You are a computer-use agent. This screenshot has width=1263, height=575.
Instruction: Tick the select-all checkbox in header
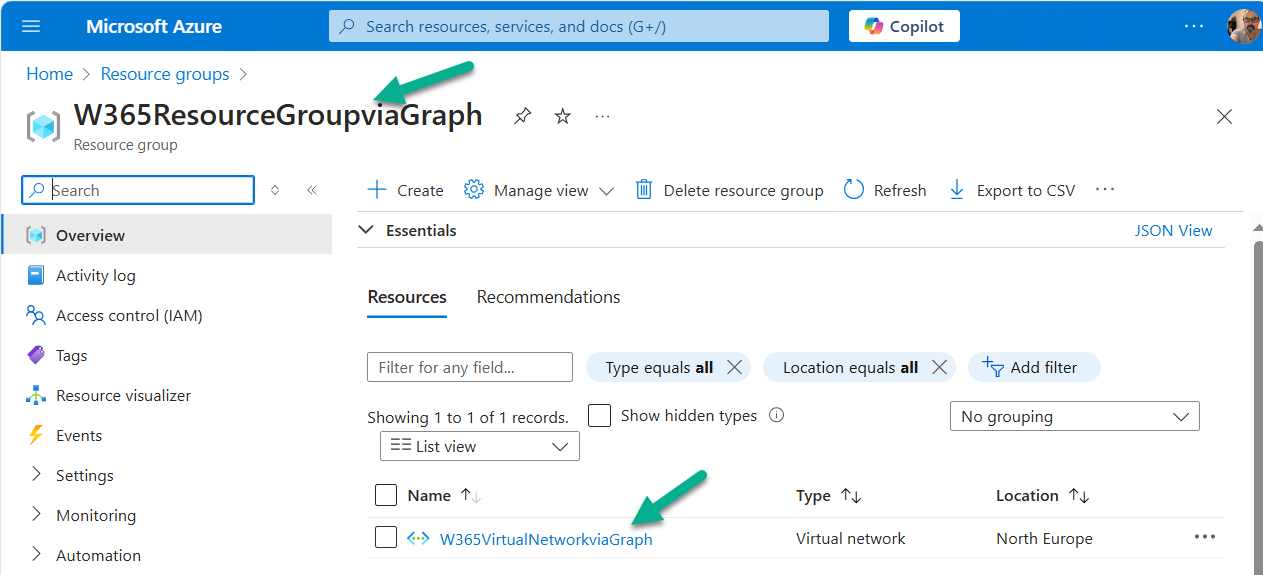[x=385, y=495]
